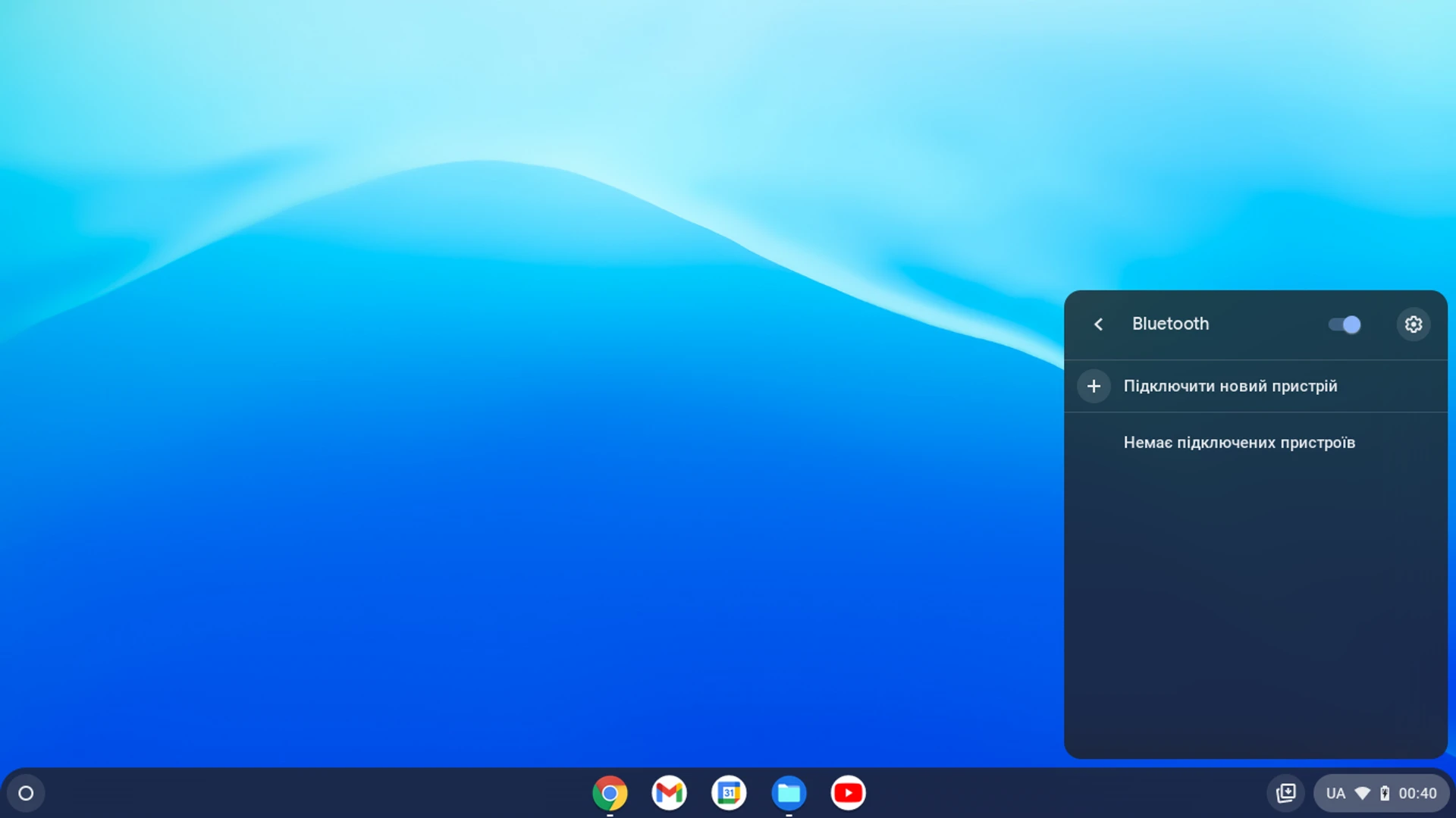Open Gmail from the shelf
The image size is (1456, 818).
[669, 793]
